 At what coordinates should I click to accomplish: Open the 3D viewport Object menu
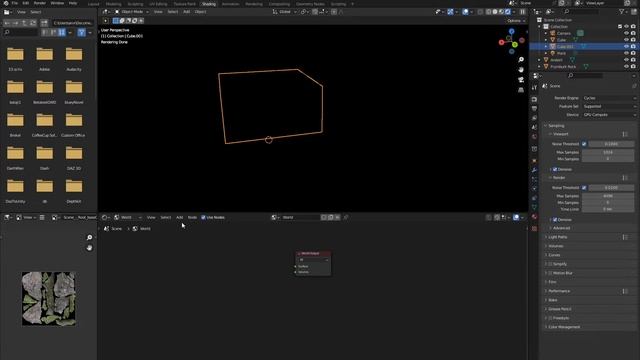[200, 12]
